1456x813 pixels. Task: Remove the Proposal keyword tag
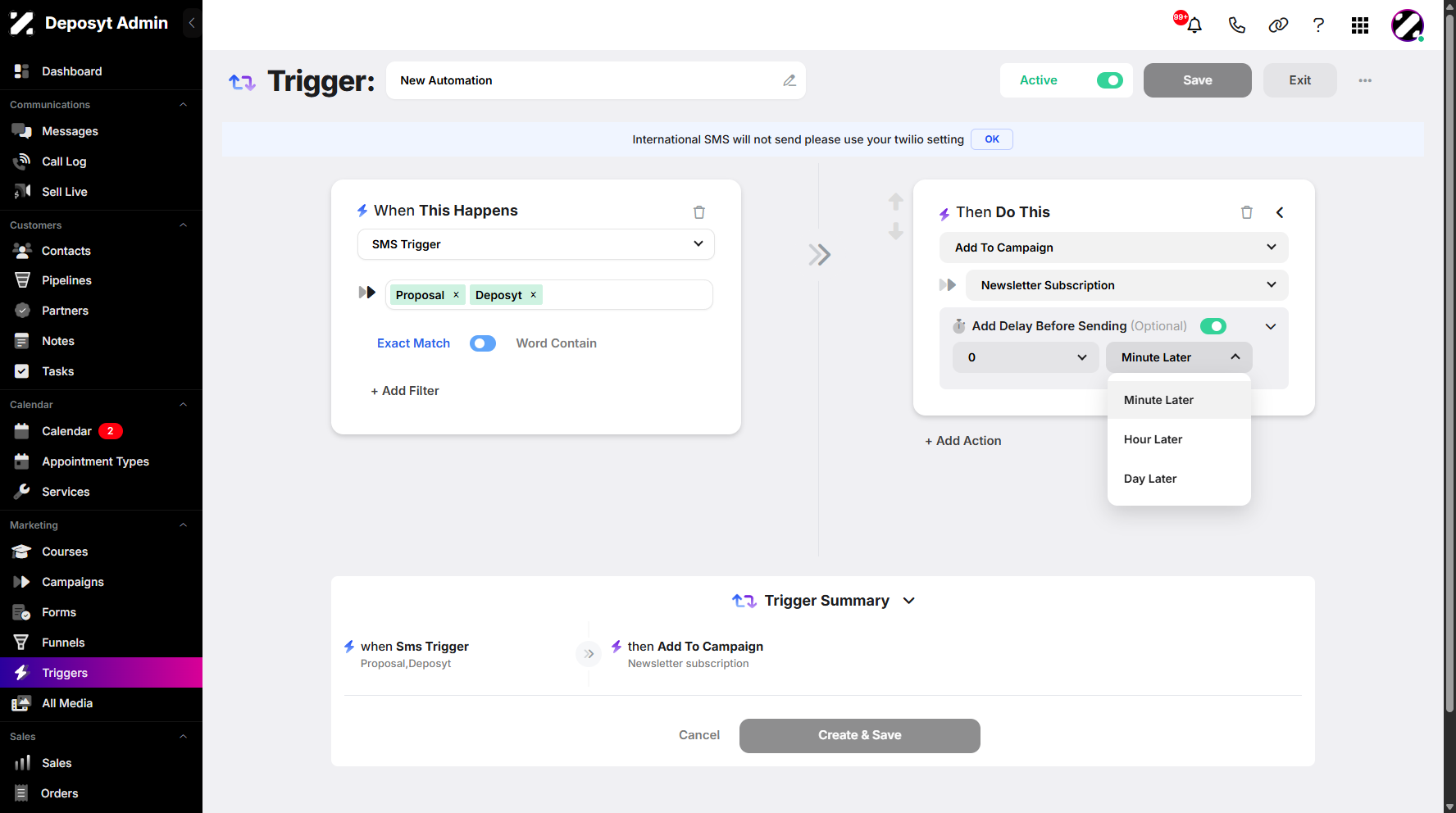[456, 295]
